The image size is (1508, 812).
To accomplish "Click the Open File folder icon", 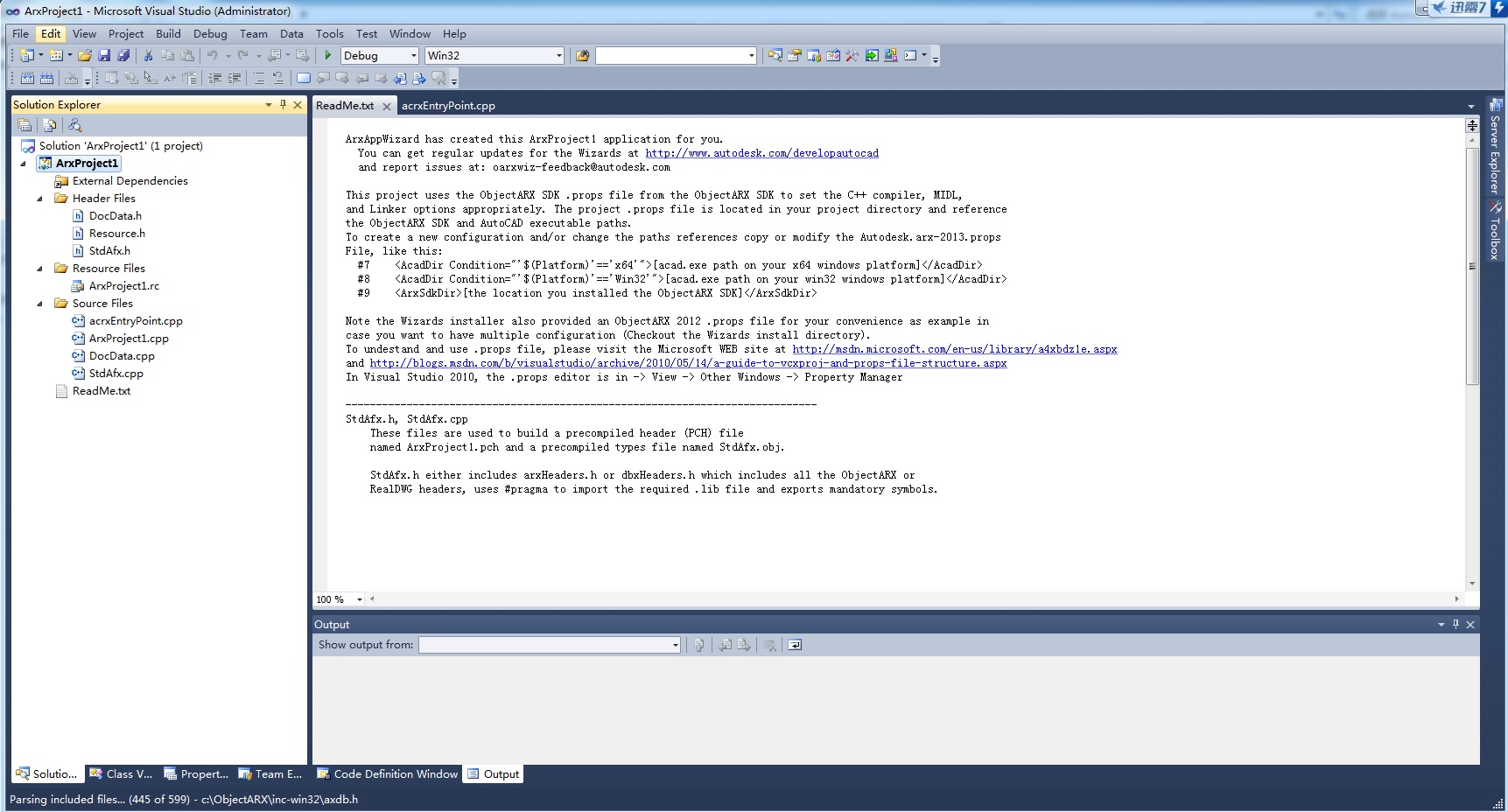I will [x=85, y=55].
